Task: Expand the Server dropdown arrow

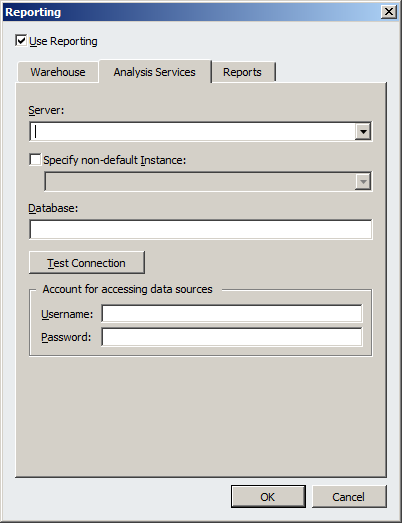Action: (x=363, y=131)
